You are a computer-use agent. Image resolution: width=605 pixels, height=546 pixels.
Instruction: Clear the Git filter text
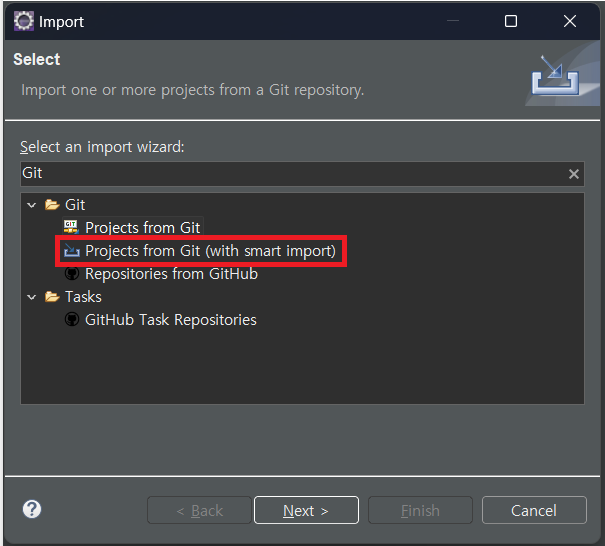(x=574, y=174)
